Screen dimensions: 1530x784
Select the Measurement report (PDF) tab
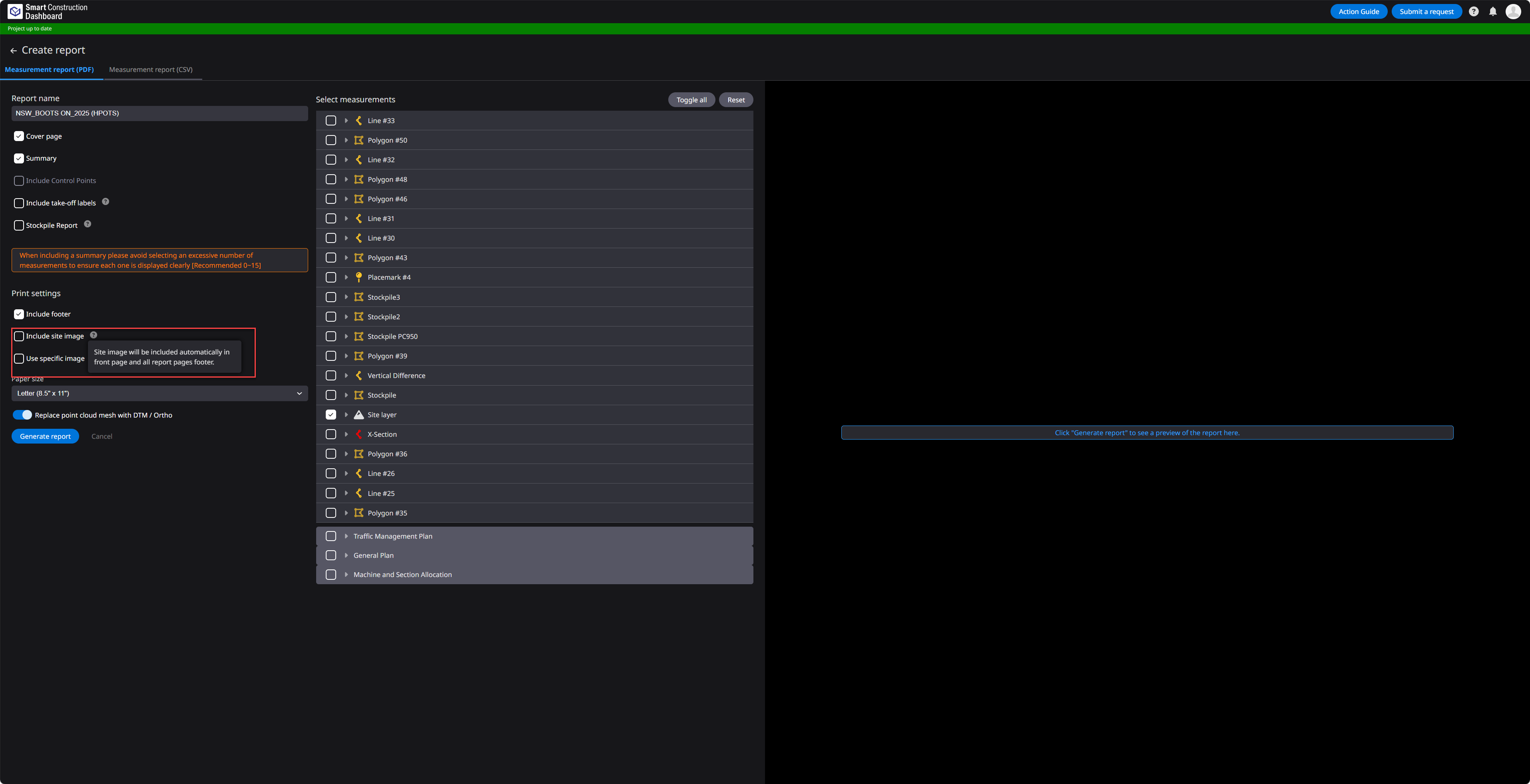(x=49, y=70)
